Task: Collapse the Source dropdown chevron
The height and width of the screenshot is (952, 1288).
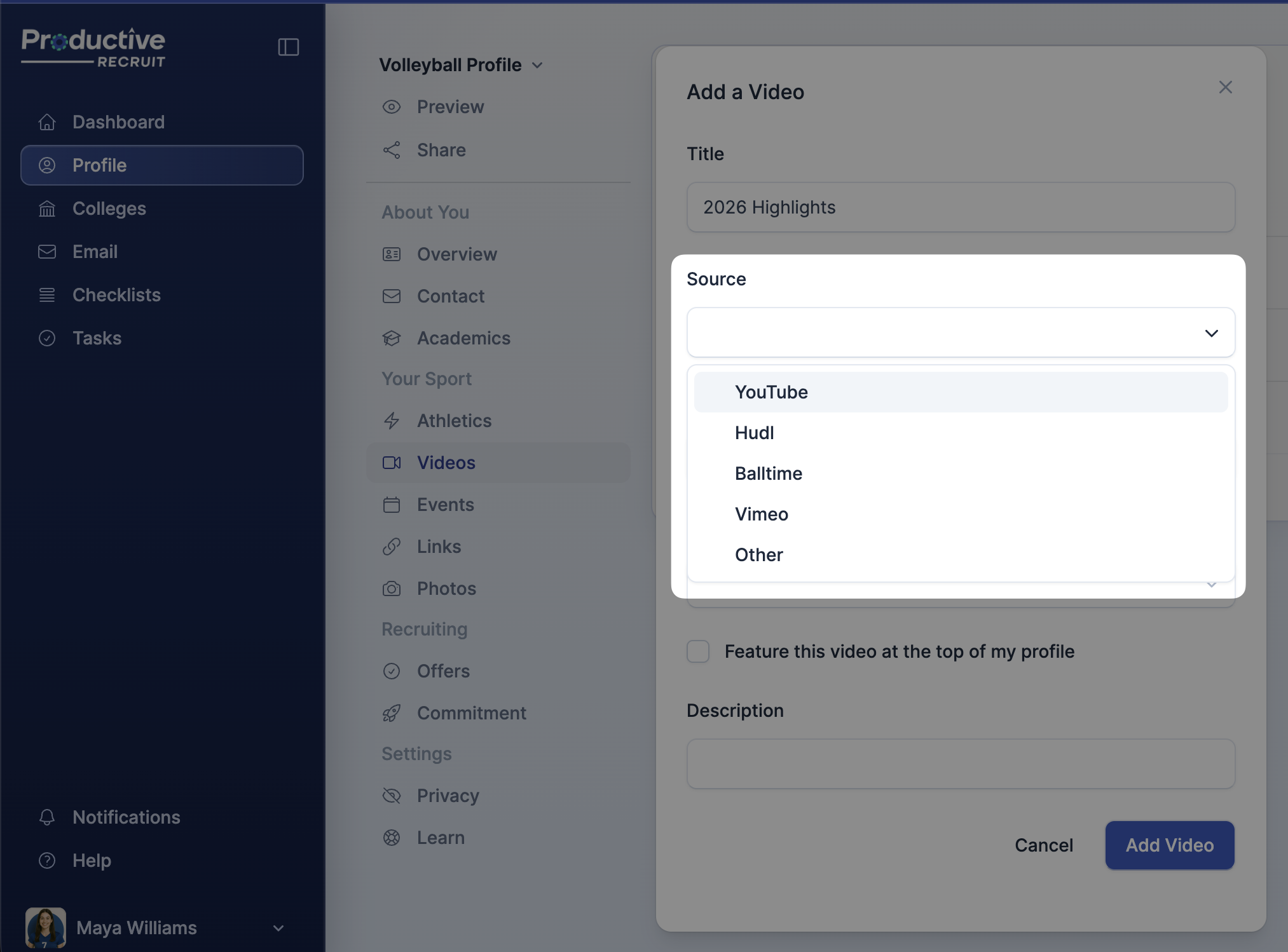Action: (x=1211, y=333)
